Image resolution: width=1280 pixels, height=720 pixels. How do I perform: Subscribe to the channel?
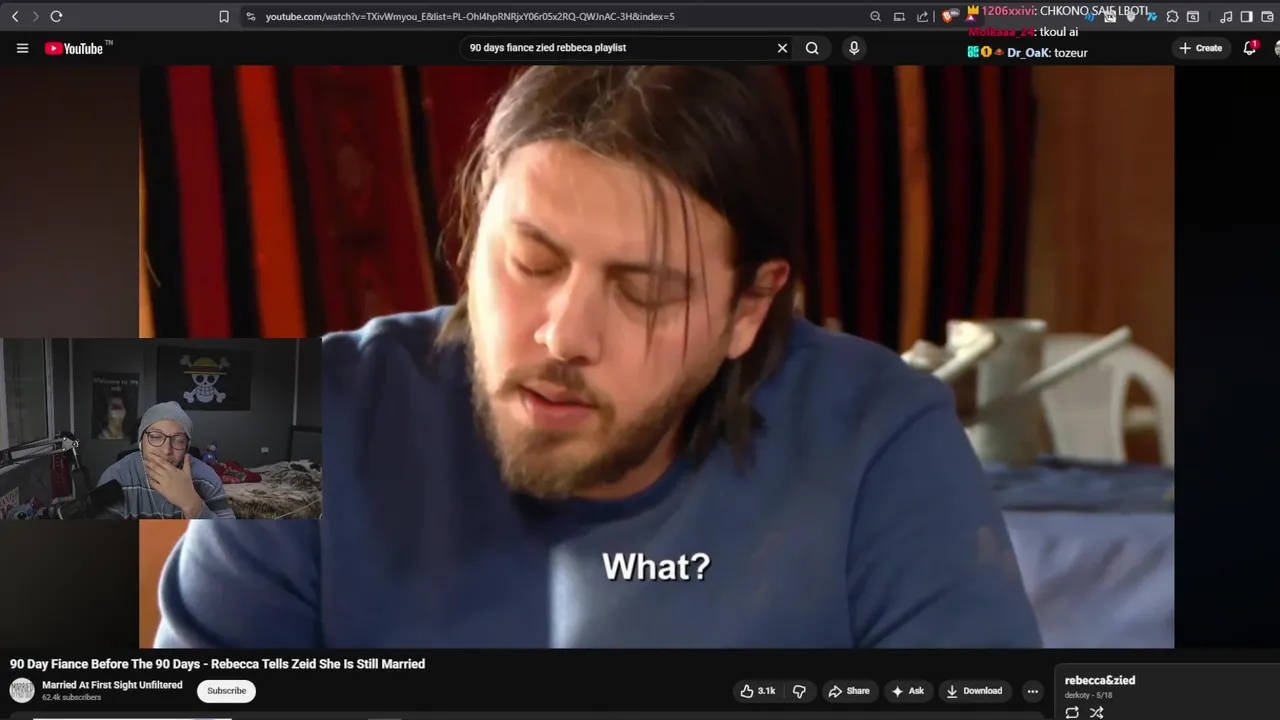coord(226,691)
